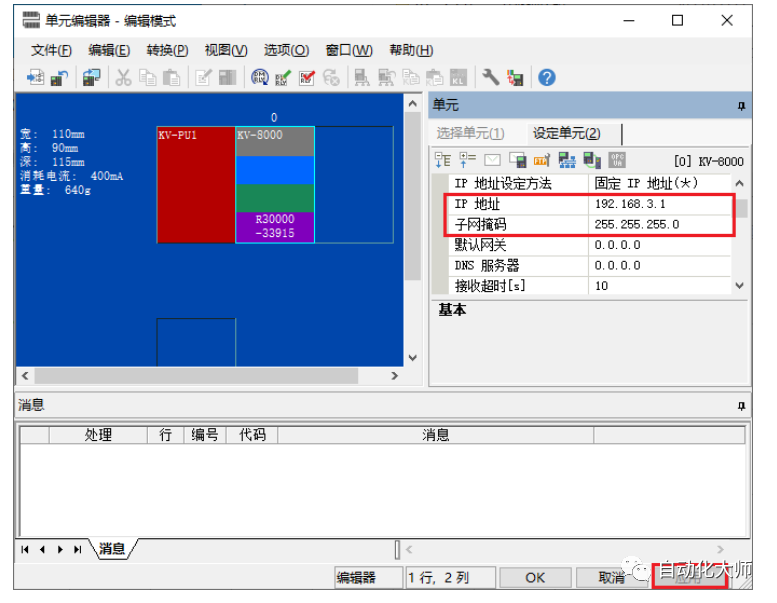The image size is (777, 603).
Task: Click the expand-all tree icon in unit panel
Action: tap(443, 160)
